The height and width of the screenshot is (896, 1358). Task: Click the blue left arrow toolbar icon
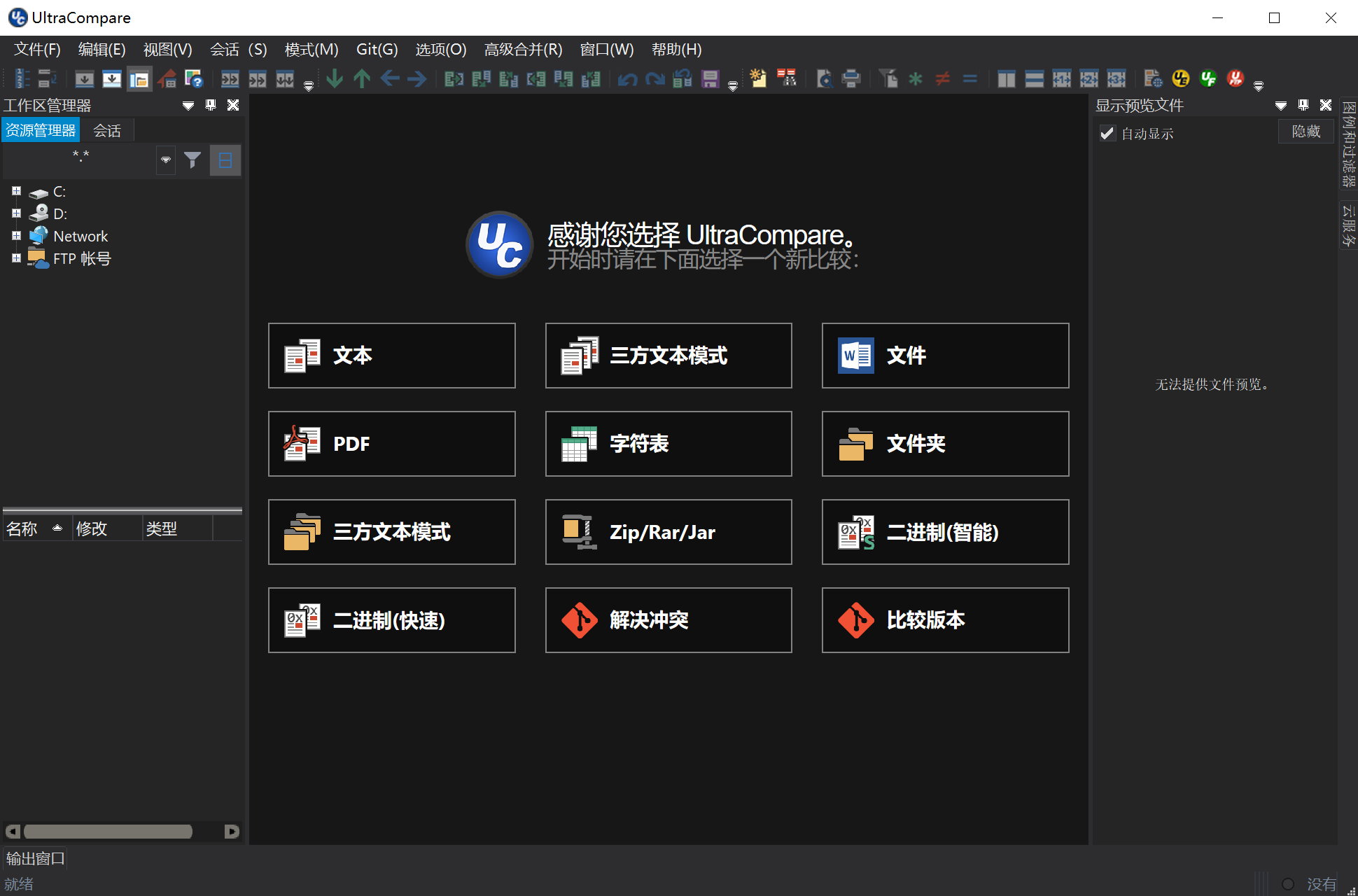click(x=390, y=78)
